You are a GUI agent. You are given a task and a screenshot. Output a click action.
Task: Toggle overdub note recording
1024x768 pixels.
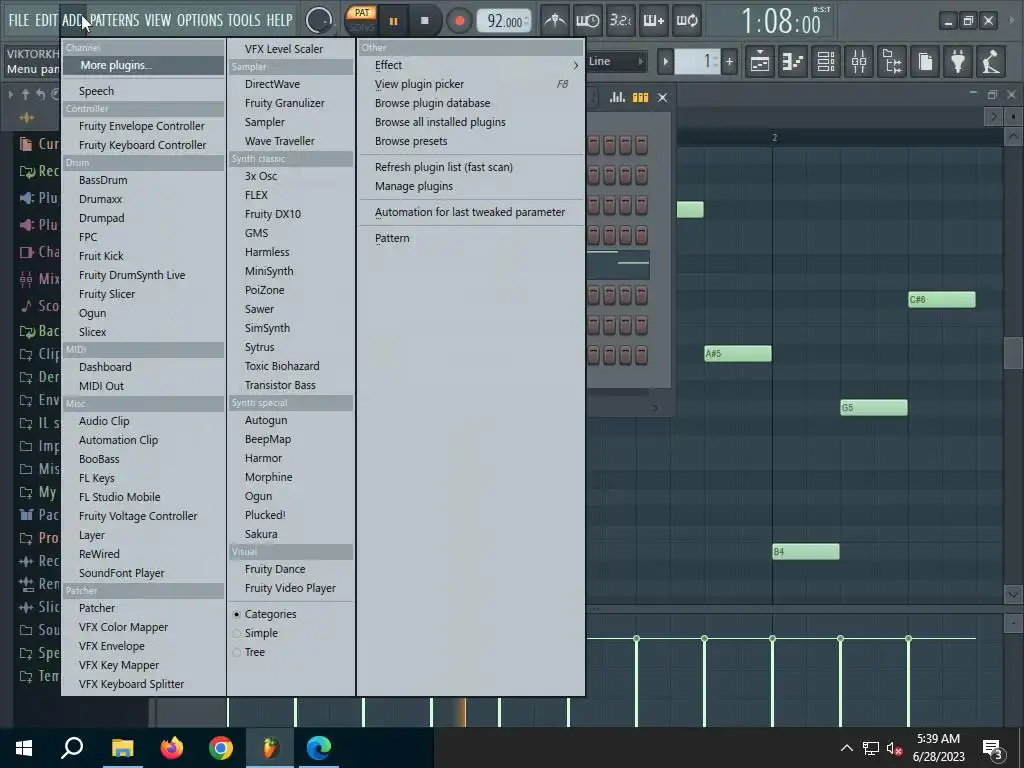[653, 20]
